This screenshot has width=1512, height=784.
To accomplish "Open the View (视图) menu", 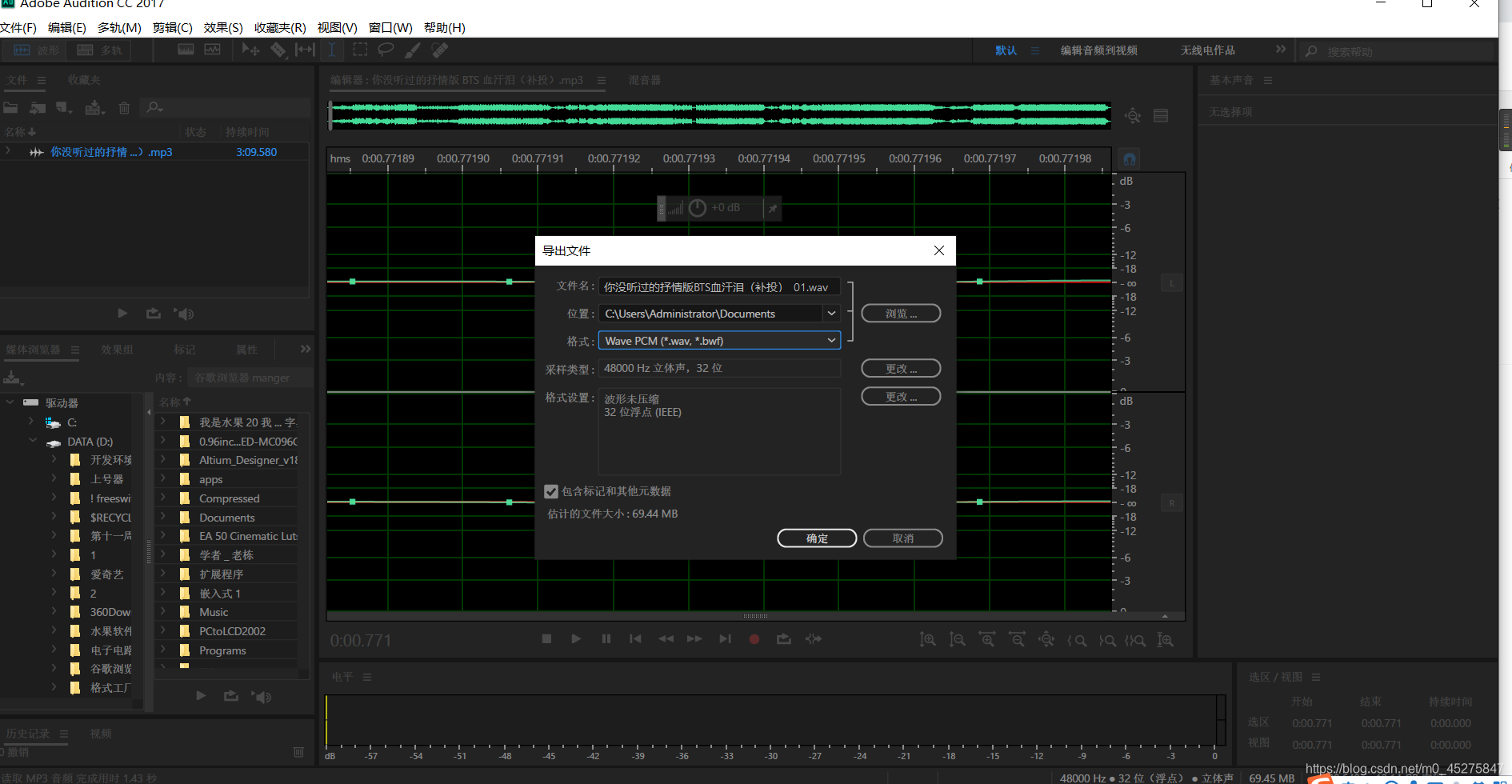I will click(337, 27).
